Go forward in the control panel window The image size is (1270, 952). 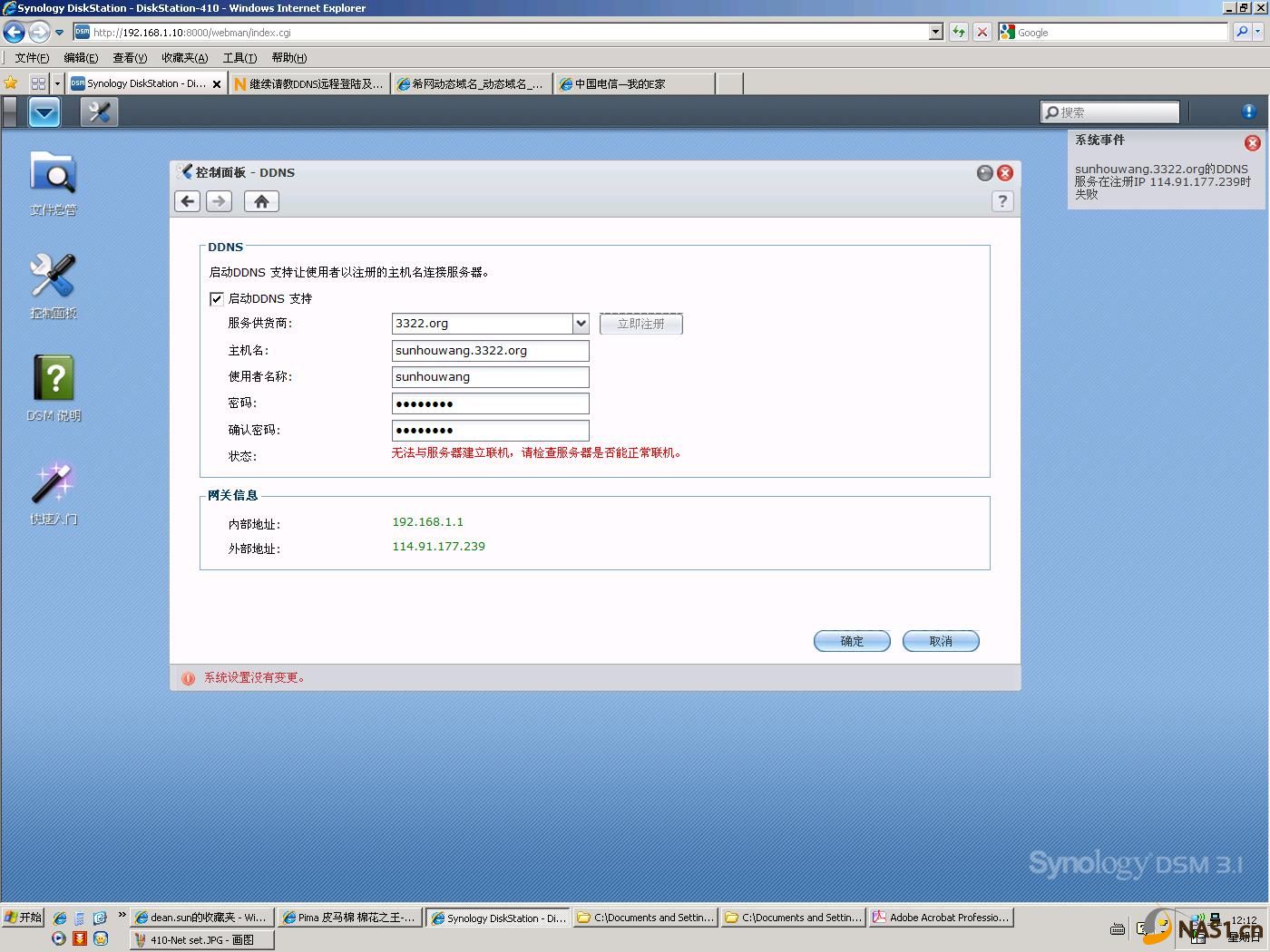tap(219, 201)
